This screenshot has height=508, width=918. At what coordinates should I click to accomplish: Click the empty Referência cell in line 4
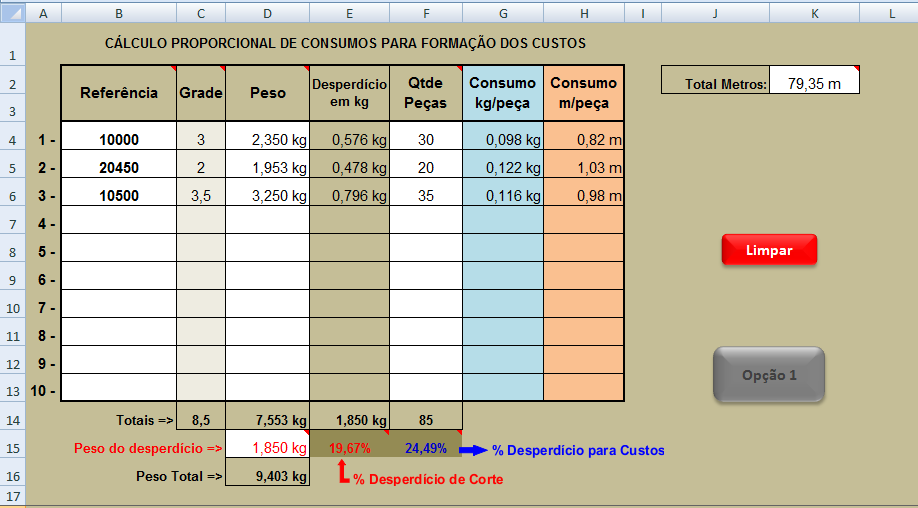pyautogui.click(x=119, y=224)
